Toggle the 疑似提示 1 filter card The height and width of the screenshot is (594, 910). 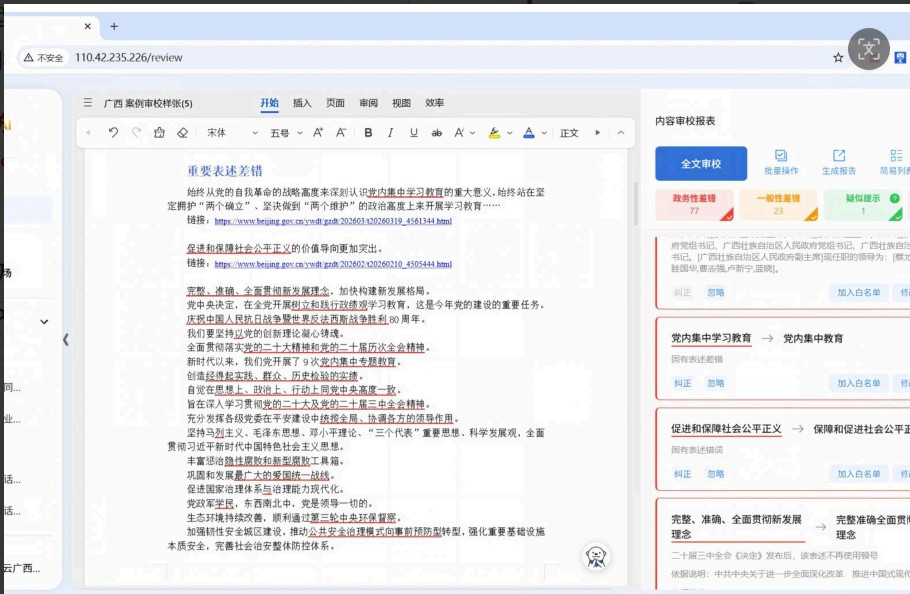pyautogui.click(x=863, y=205)
